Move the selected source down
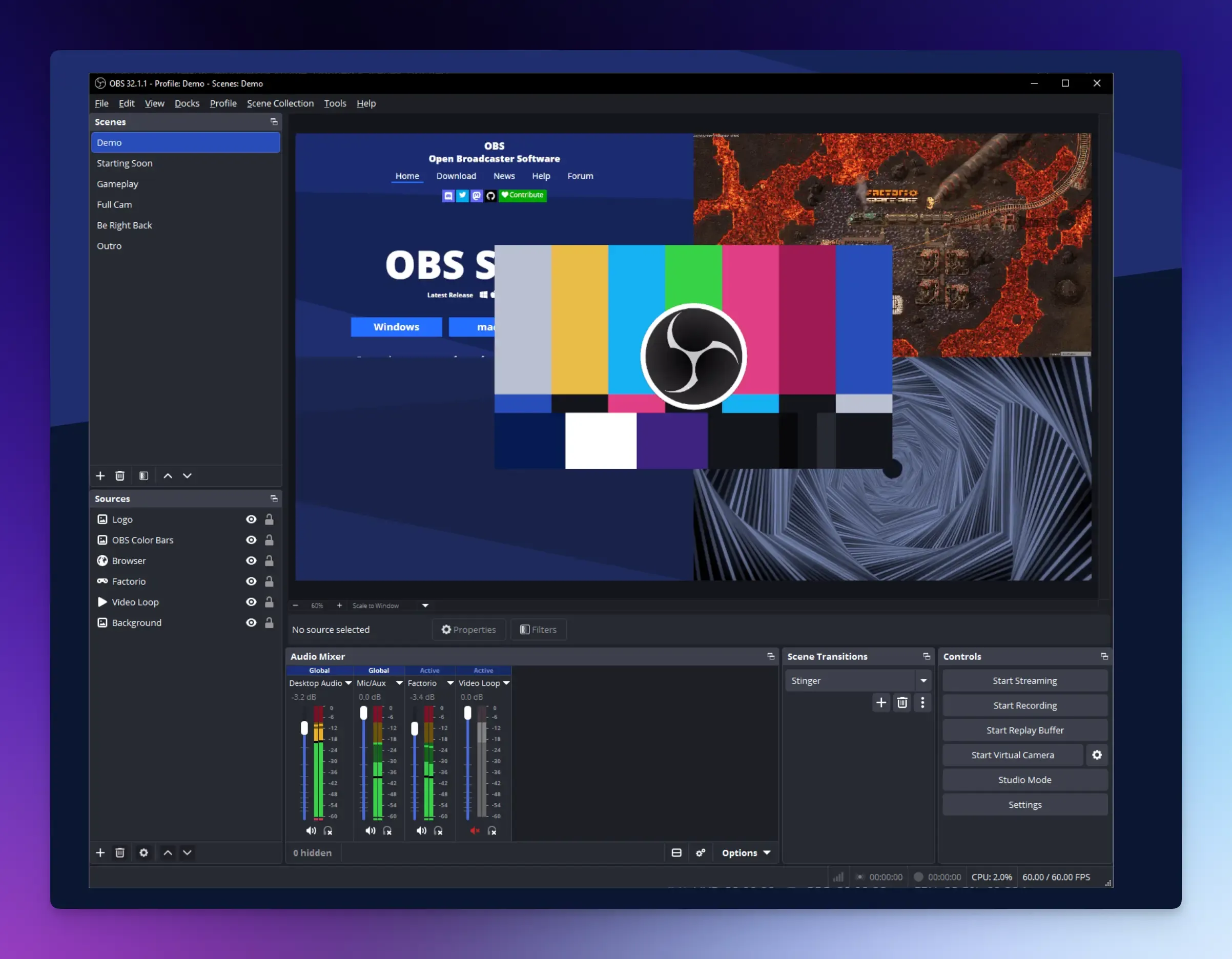This screenshot has height=959, width=1232. pos(187,852)
